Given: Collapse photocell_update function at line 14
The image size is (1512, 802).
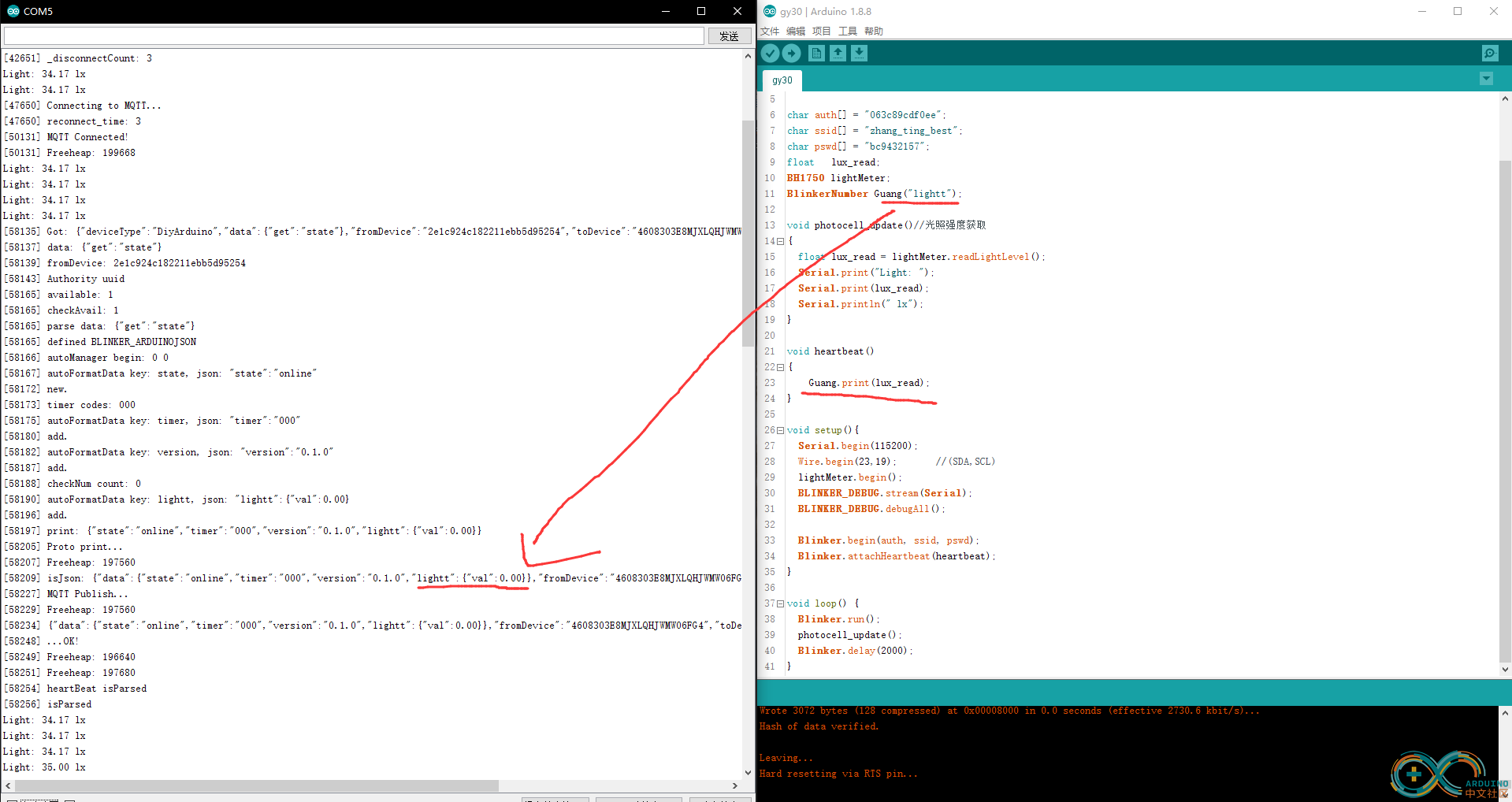Looking at the screenshot, I should click(x=780, y=241).
